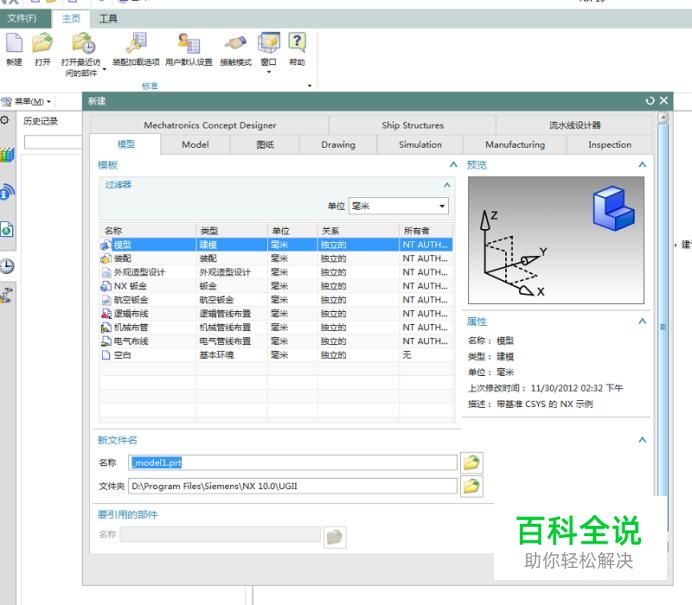Select the 航空钣金 template row

(276, 300)
